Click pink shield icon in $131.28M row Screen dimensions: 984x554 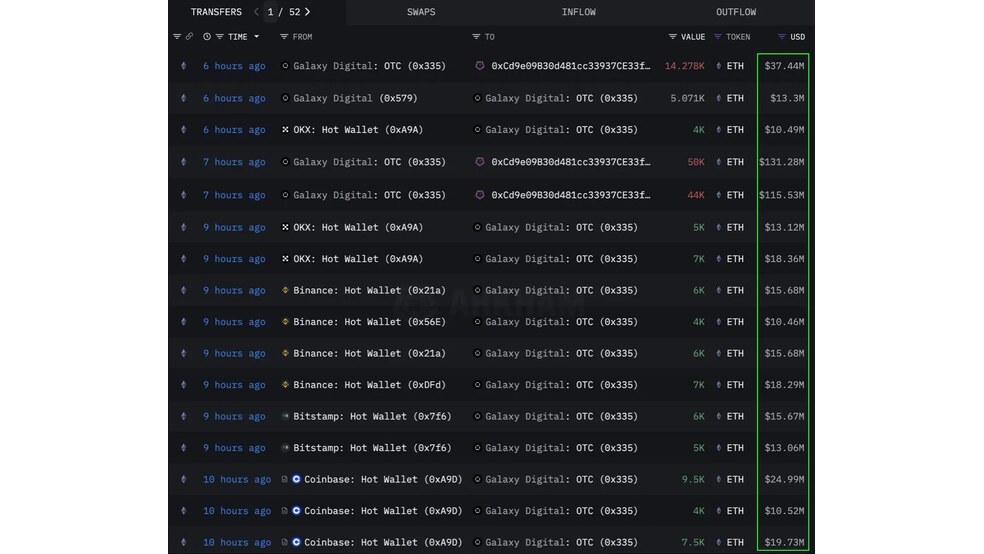[x=479, y=162]
